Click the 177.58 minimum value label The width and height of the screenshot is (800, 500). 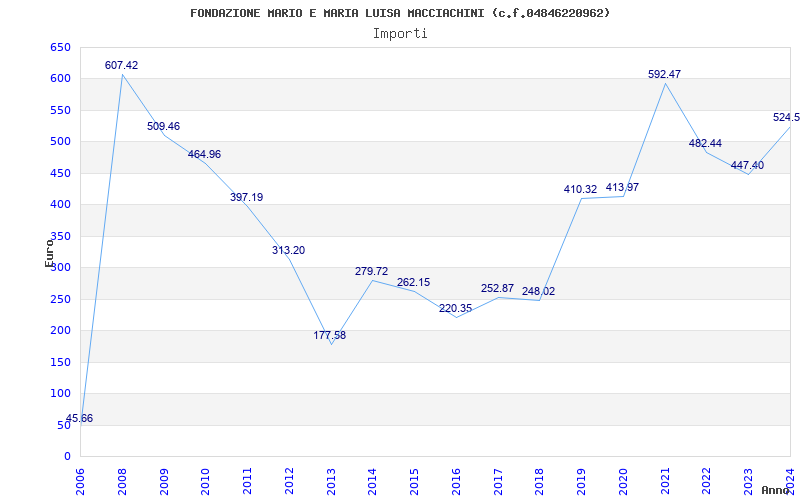pyautogui.click(x=330, y=336)
